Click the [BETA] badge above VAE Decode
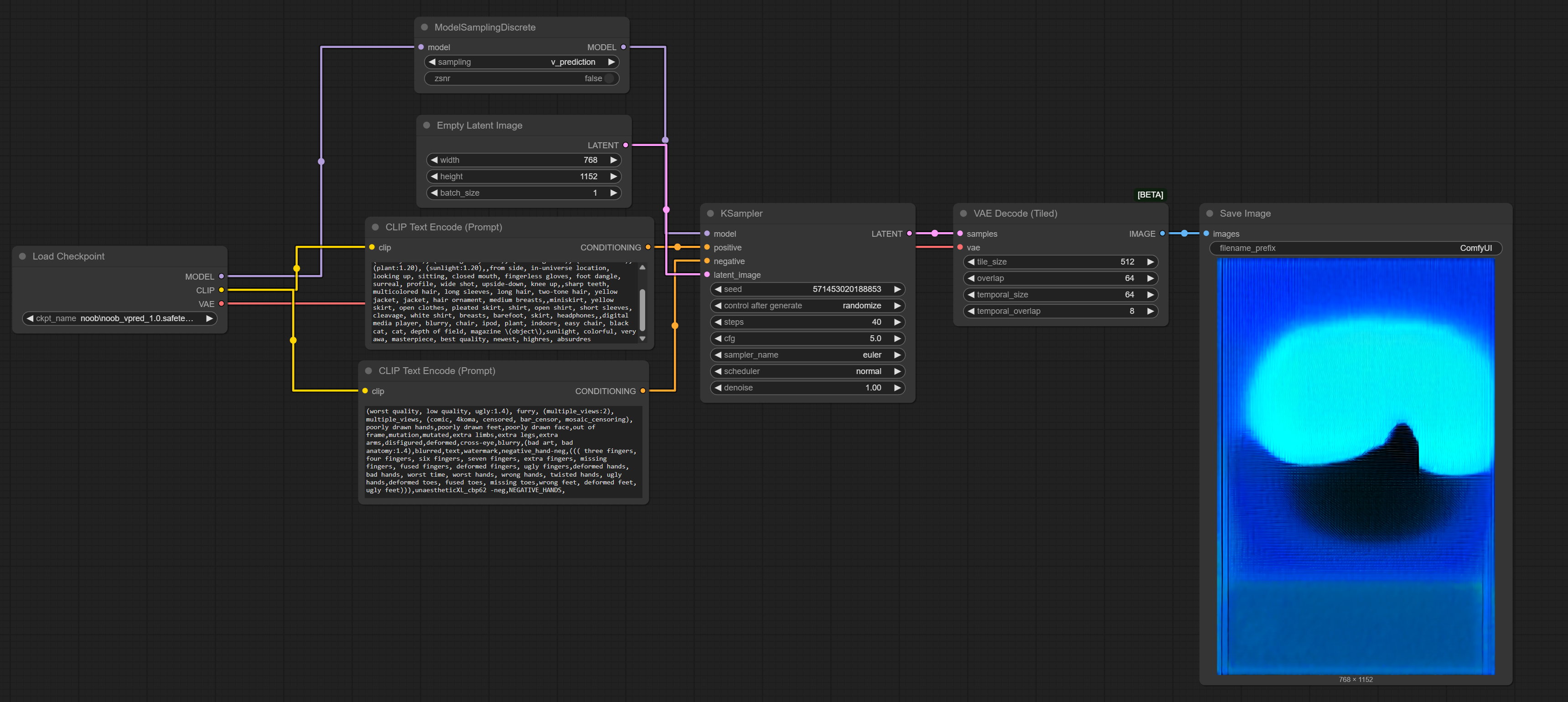 pos(1150,195)
